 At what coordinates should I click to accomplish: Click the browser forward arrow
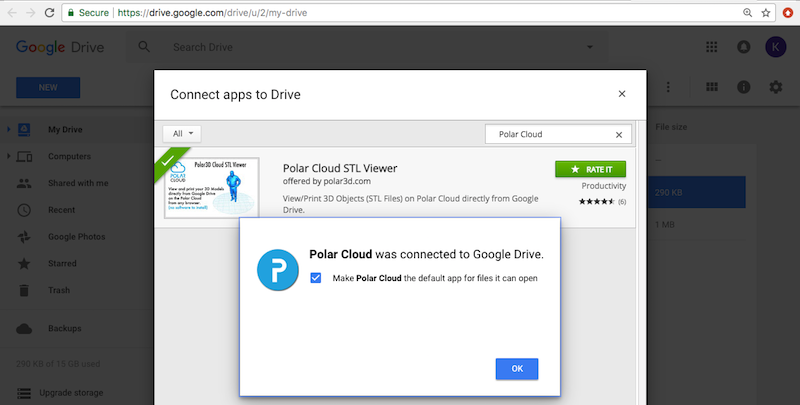(31, 13)
